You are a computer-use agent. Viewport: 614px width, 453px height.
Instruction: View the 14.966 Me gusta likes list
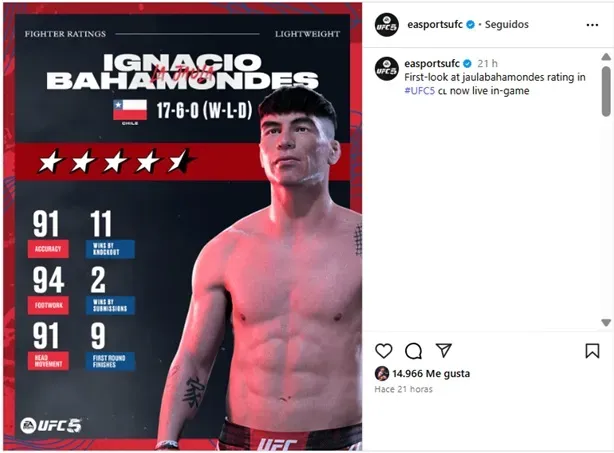(431, 374)
